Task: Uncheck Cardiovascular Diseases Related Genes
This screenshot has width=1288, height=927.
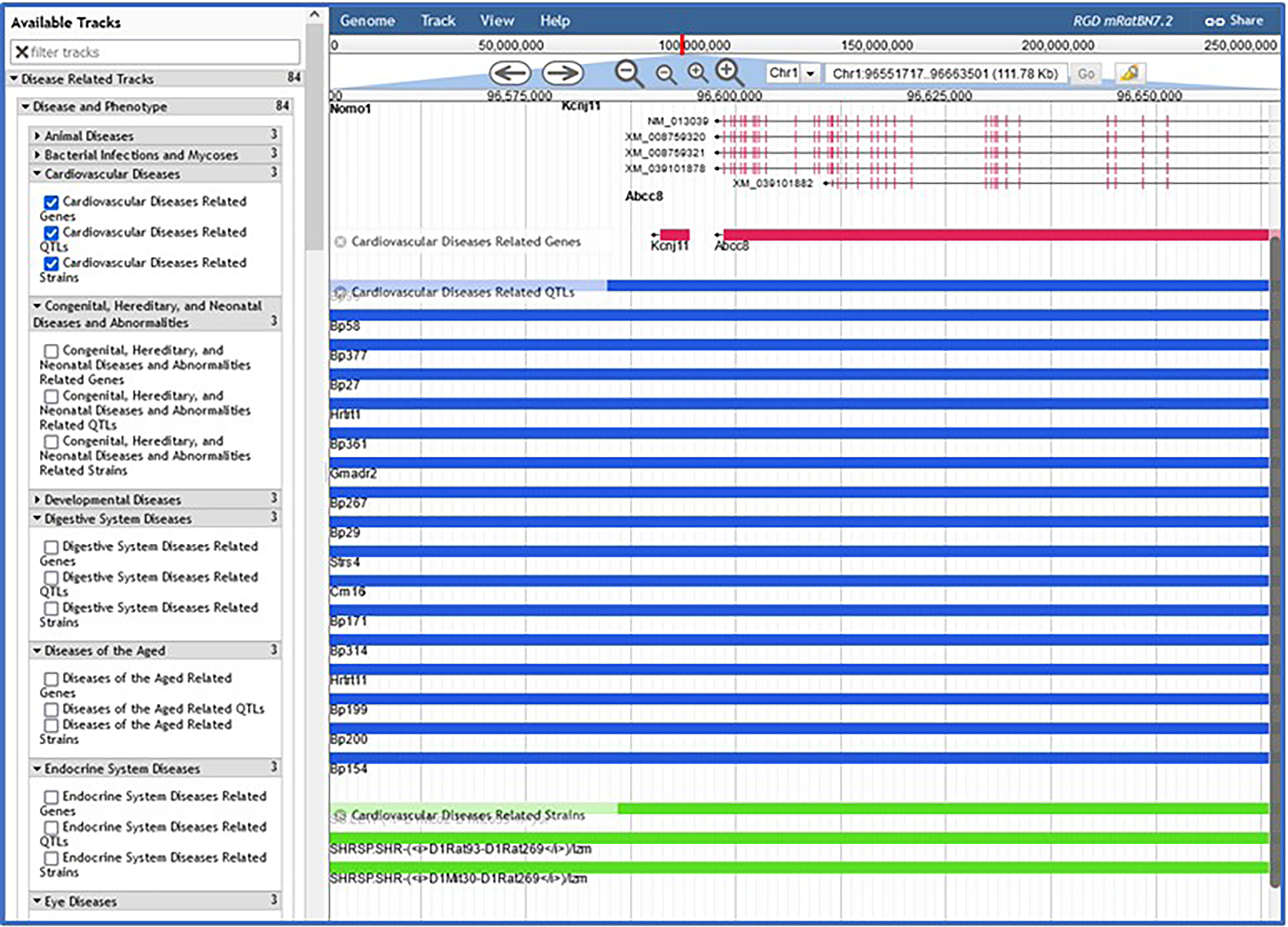Action: pos(52,202)
